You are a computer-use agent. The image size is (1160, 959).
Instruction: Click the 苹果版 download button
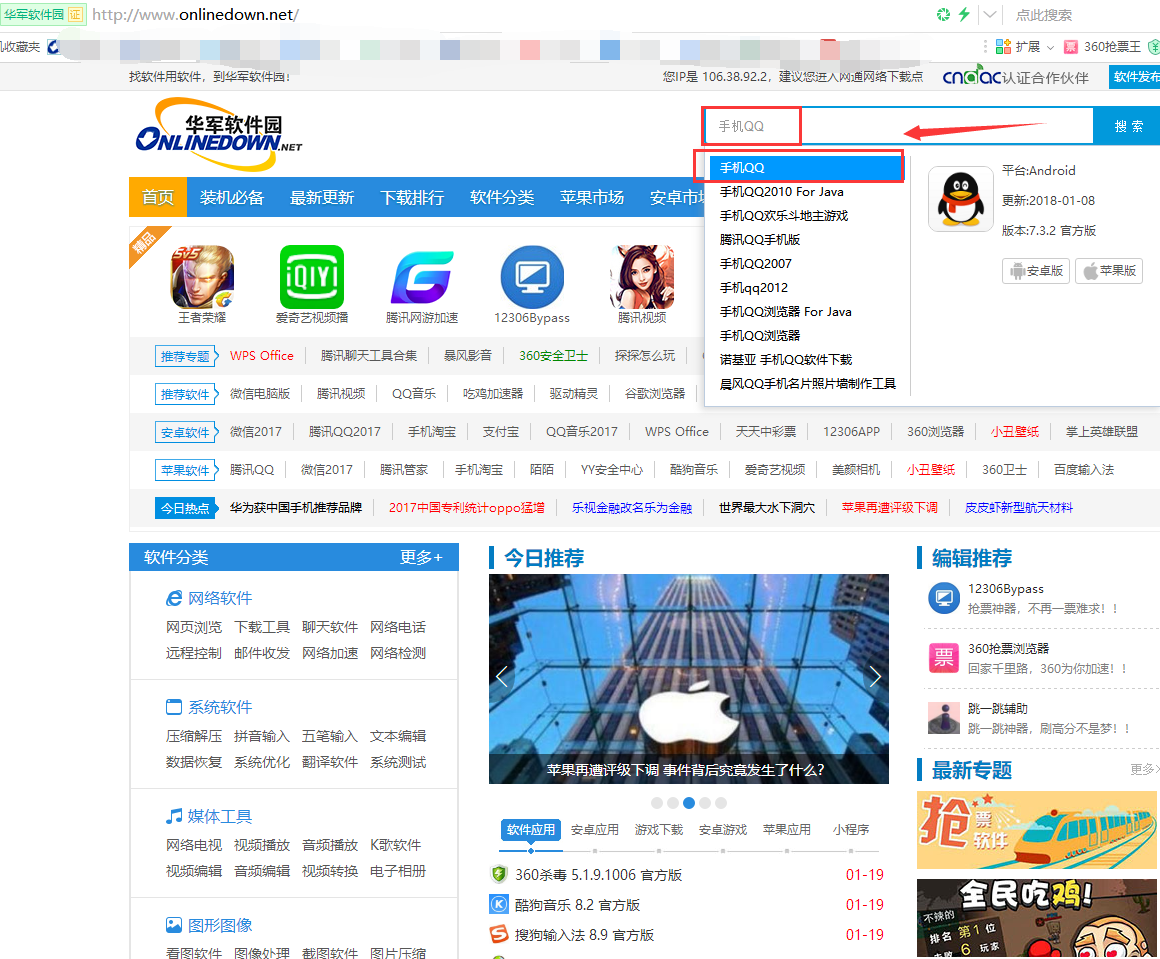1109,271
